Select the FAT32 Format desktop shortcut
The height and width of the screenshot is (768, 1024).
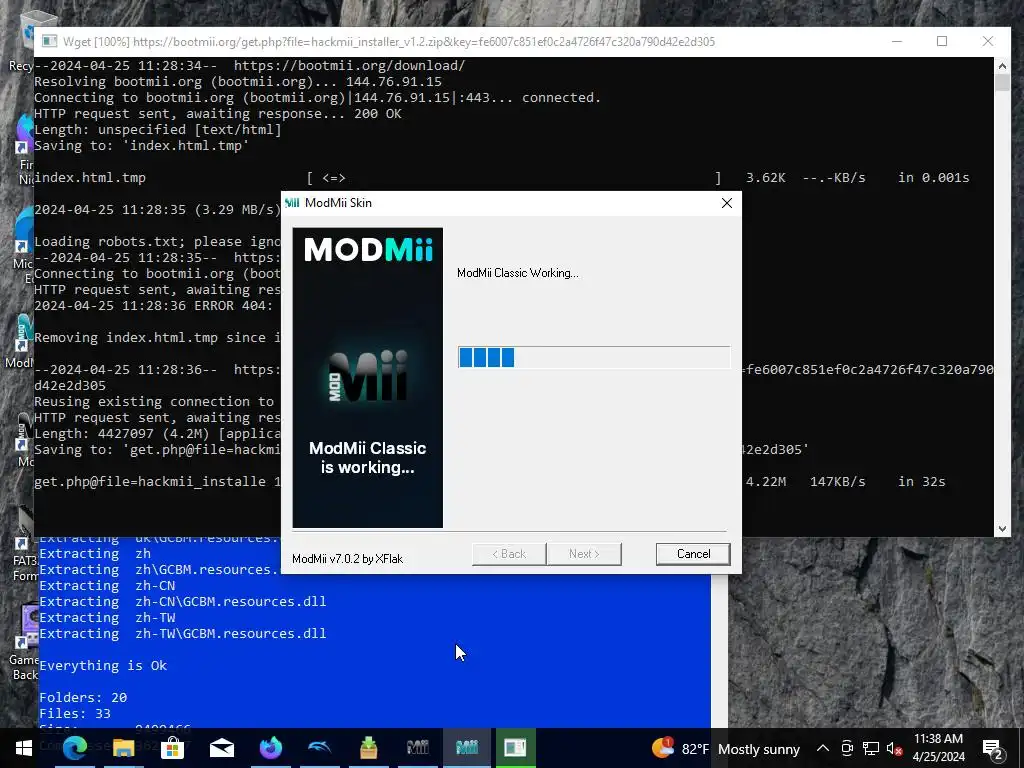point(24,545)
